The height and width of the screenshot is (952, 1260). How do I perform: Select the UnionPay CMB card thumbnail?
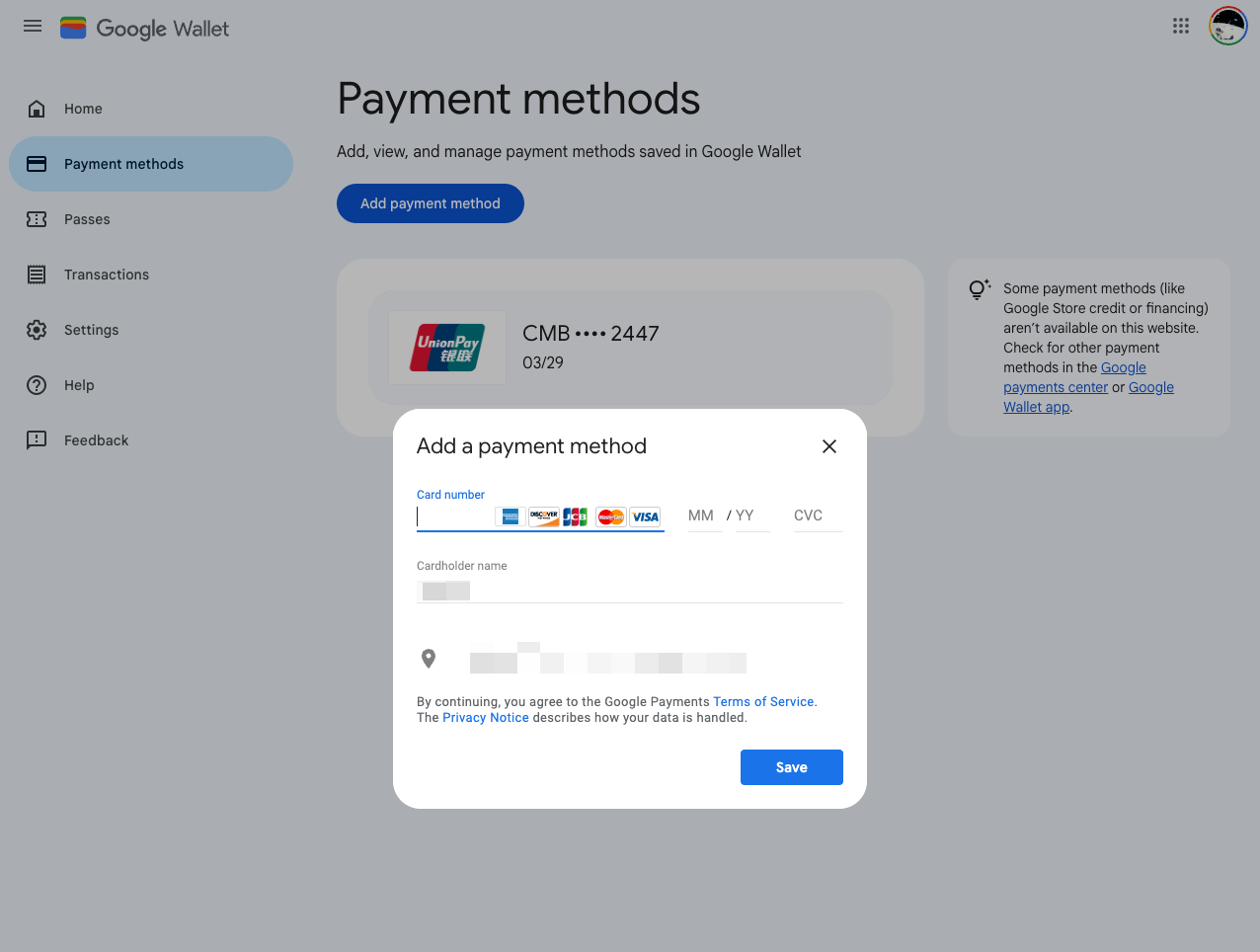(447, 348)
